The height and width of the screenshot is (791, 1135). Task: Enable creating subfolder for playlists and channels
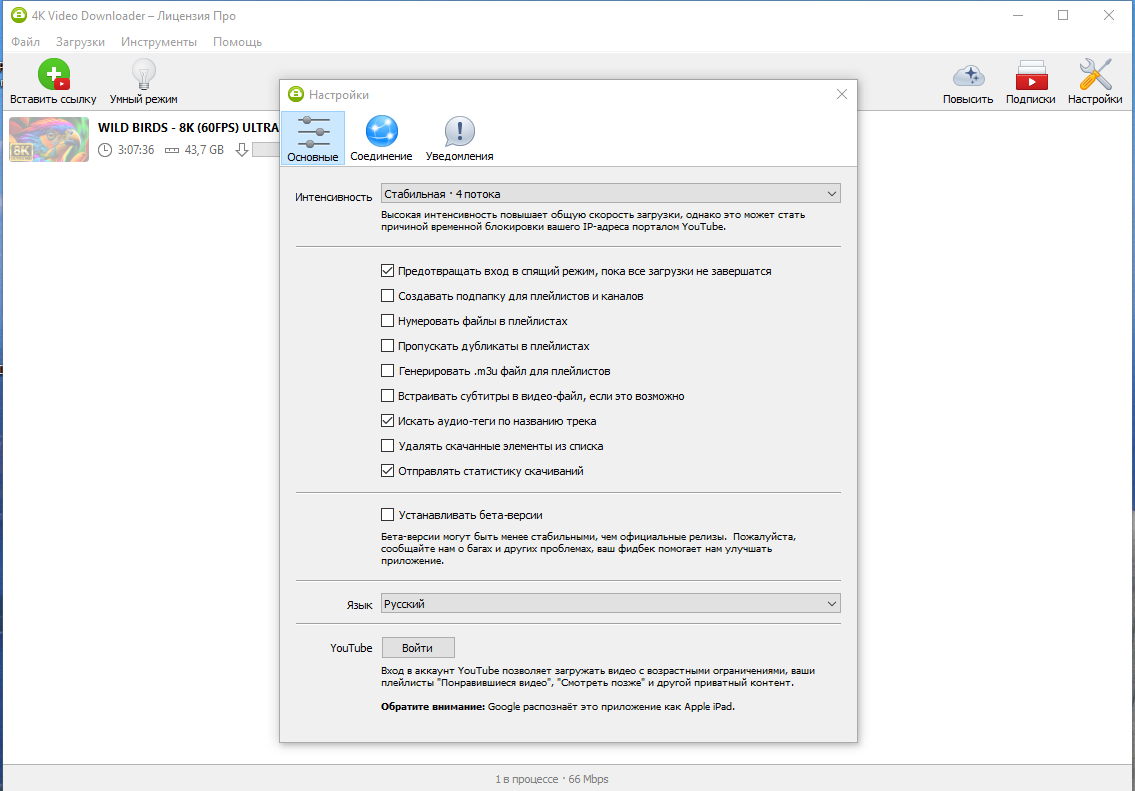[x=387, y=296]
